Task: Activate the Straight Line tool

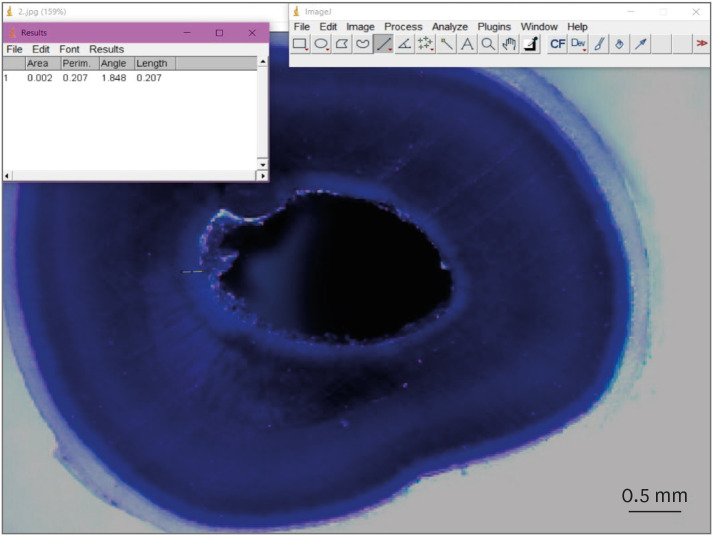Action: click(383, 44)
